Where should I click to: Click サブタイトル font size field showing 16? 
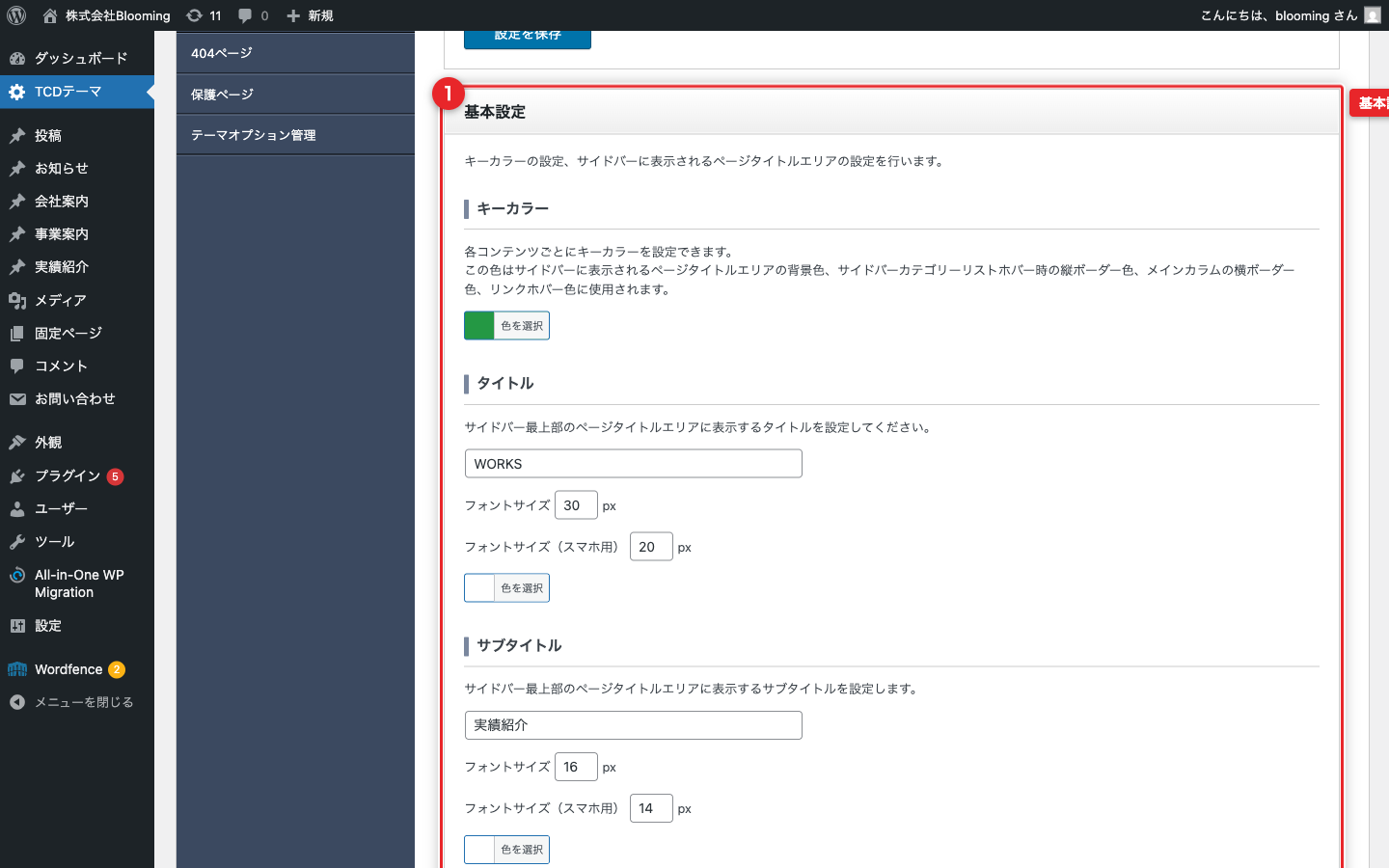point(576,767)
